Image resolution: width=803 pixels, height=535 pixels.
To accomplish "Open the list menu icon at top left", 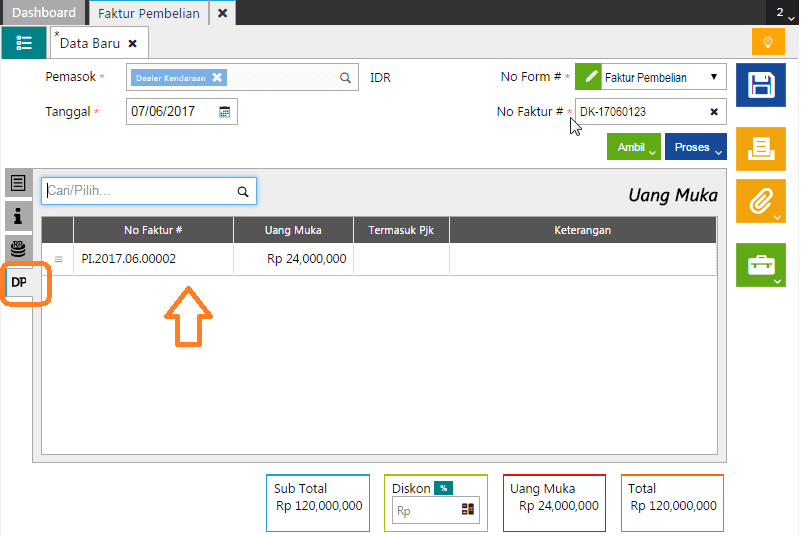I will tap(24, 43).
